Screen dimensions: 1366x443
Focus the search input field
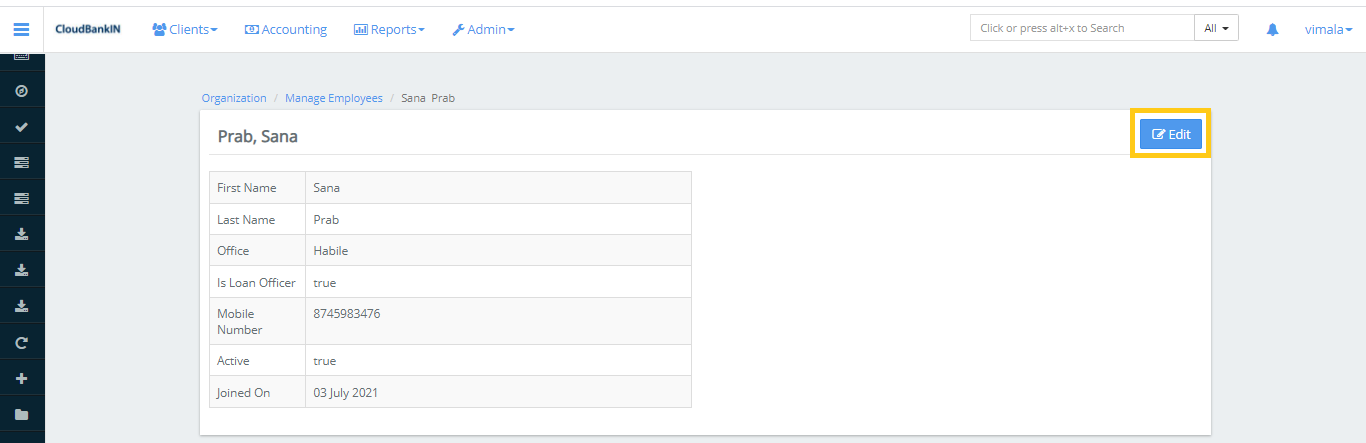click(x=1081, y=28)
